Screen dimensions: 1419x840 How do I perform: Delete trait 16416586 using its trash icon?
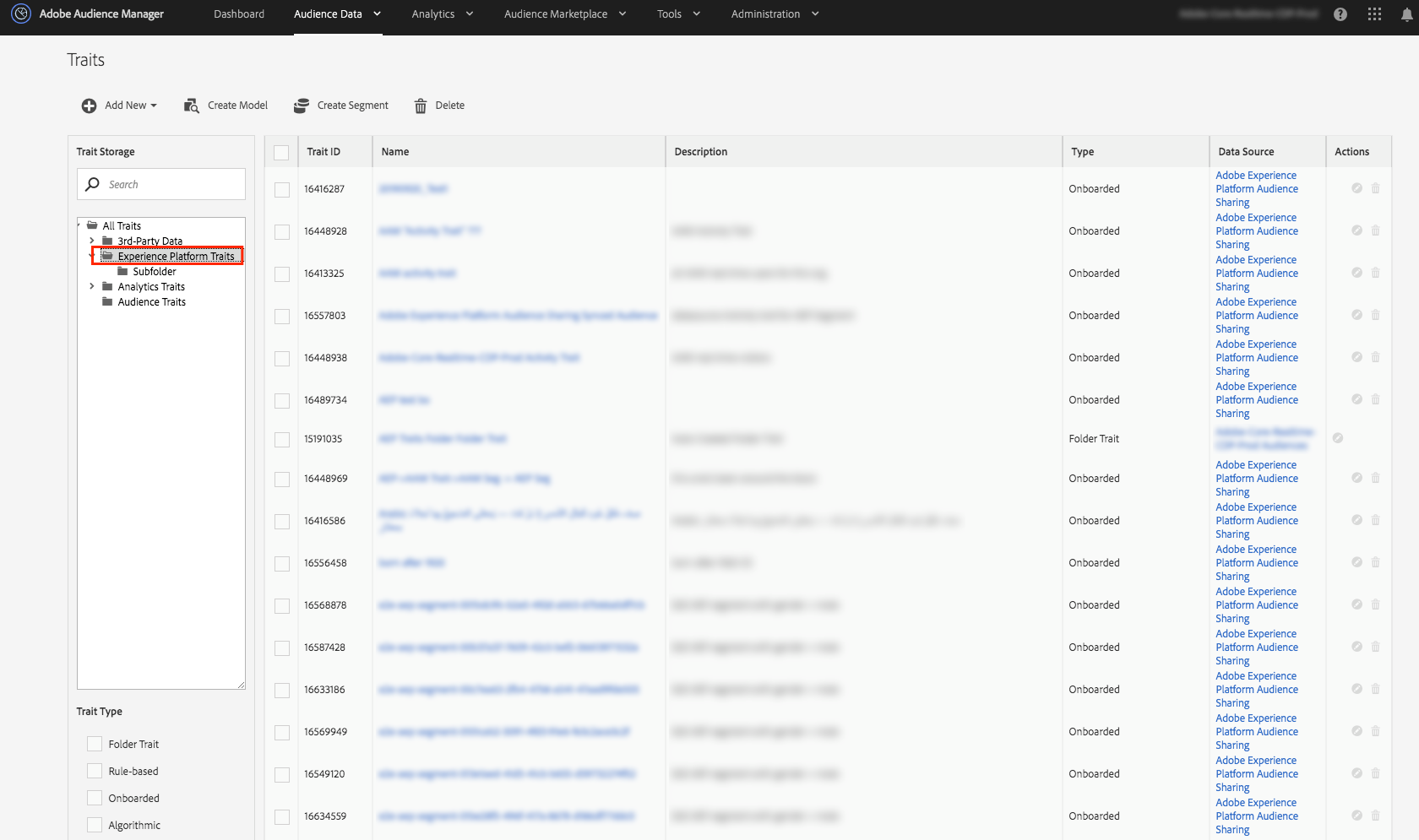point(1375,520)
